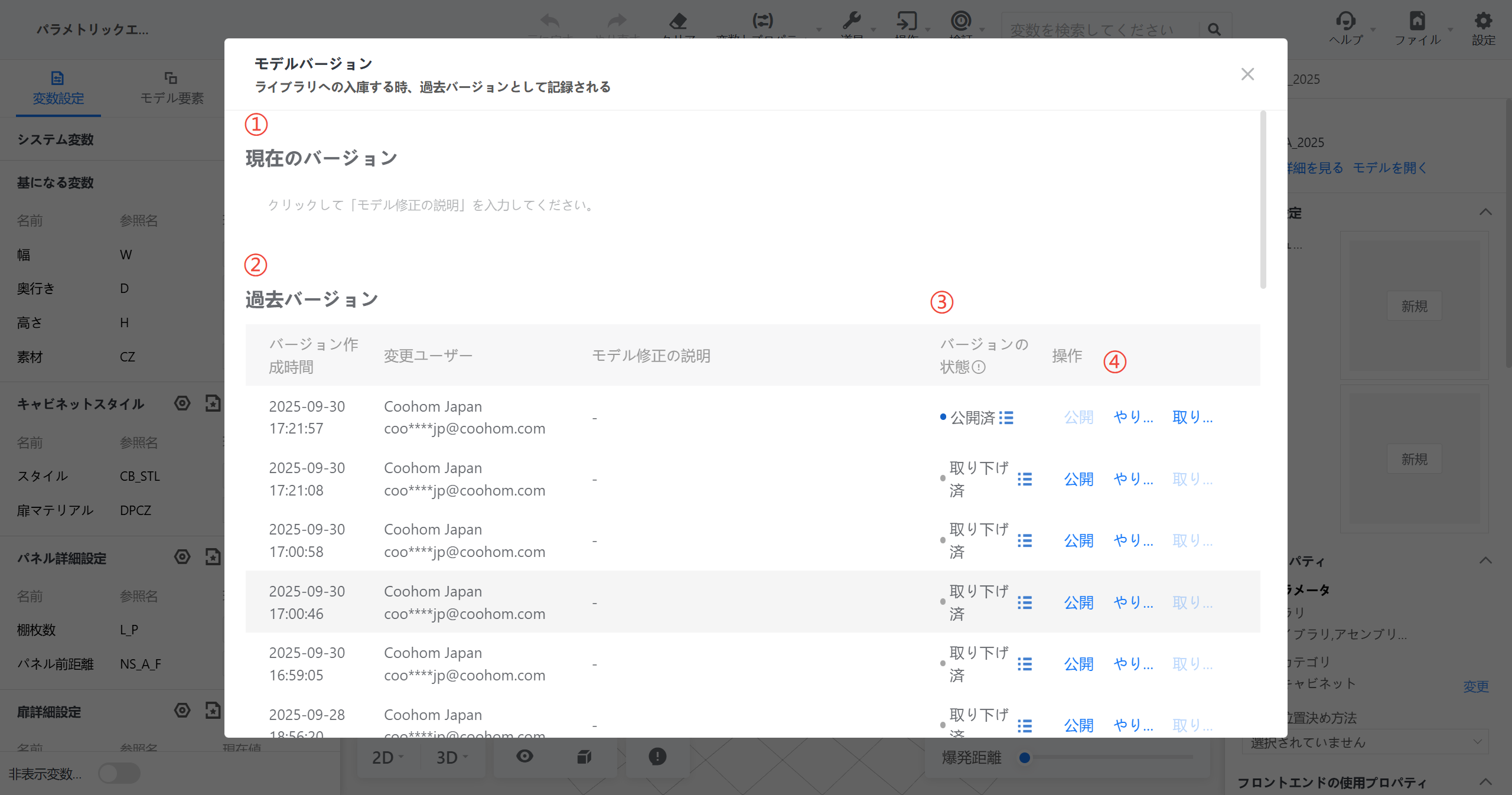1512x795 pixels.
Task: Click the info icon beside バージョンの状態
Action: point(979,367)
